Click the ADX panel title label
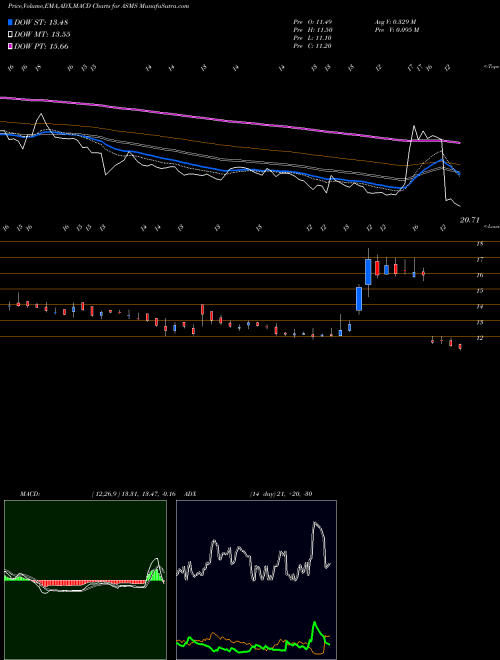The image size is (500, 660). point(191,494)
